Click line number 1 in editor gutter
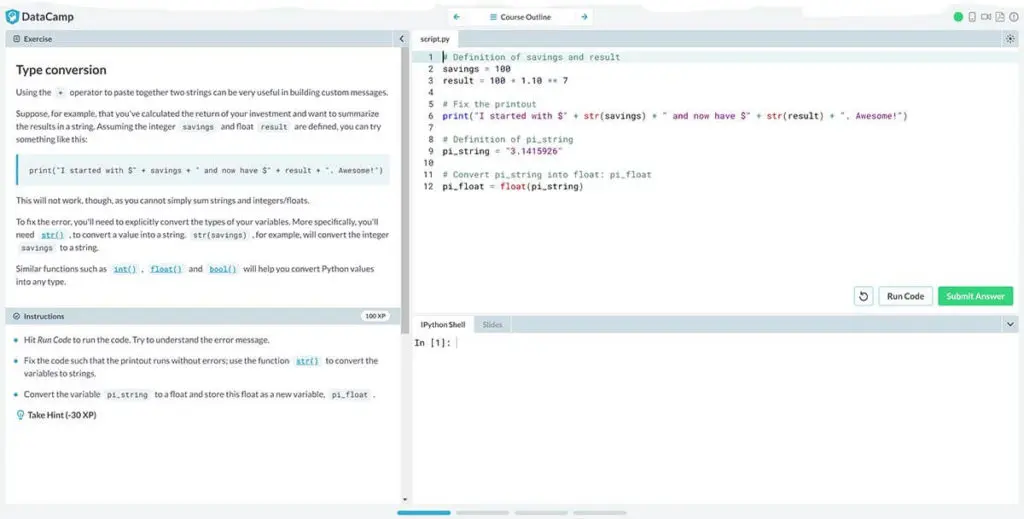Screen dimensions: 1024x519 (x=430, y=57)
